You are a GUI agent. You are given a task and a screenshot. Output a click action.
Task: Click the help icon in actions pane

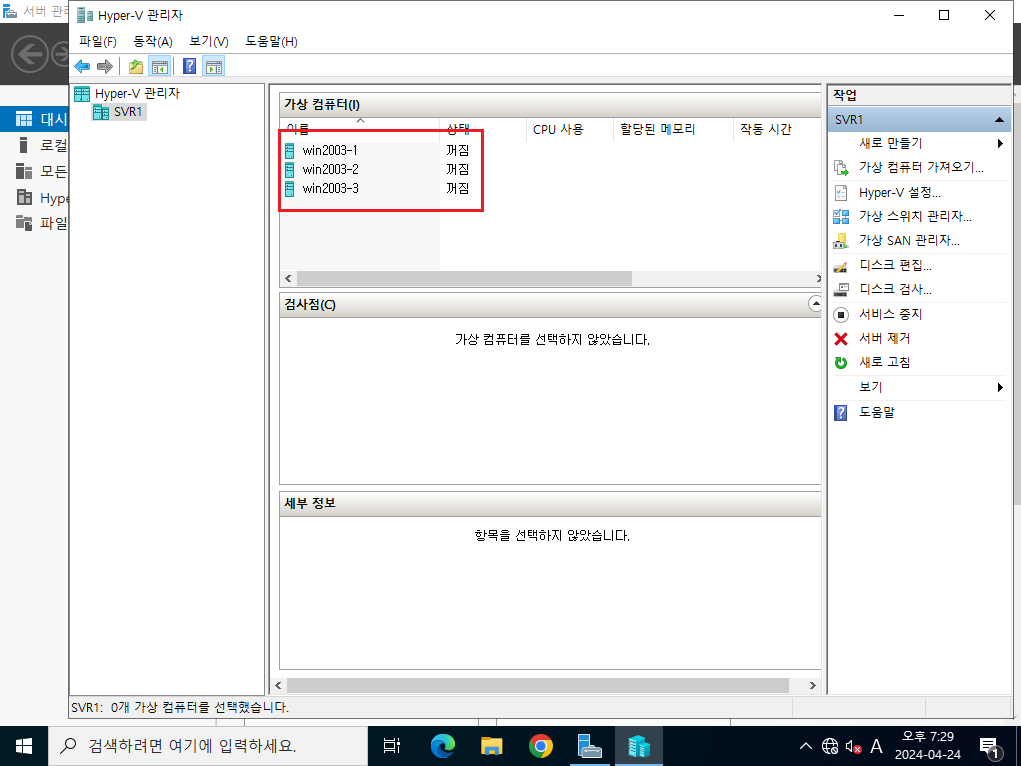click(x=841, y=413)
